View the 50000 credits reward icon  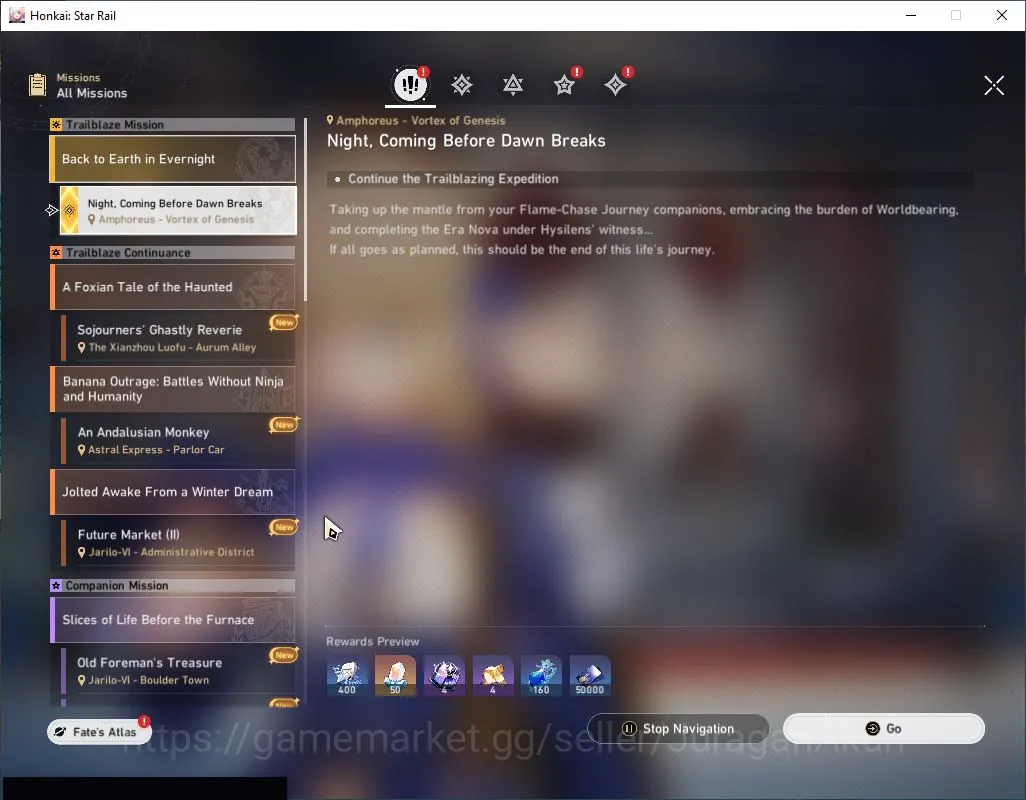pos(590,676)
